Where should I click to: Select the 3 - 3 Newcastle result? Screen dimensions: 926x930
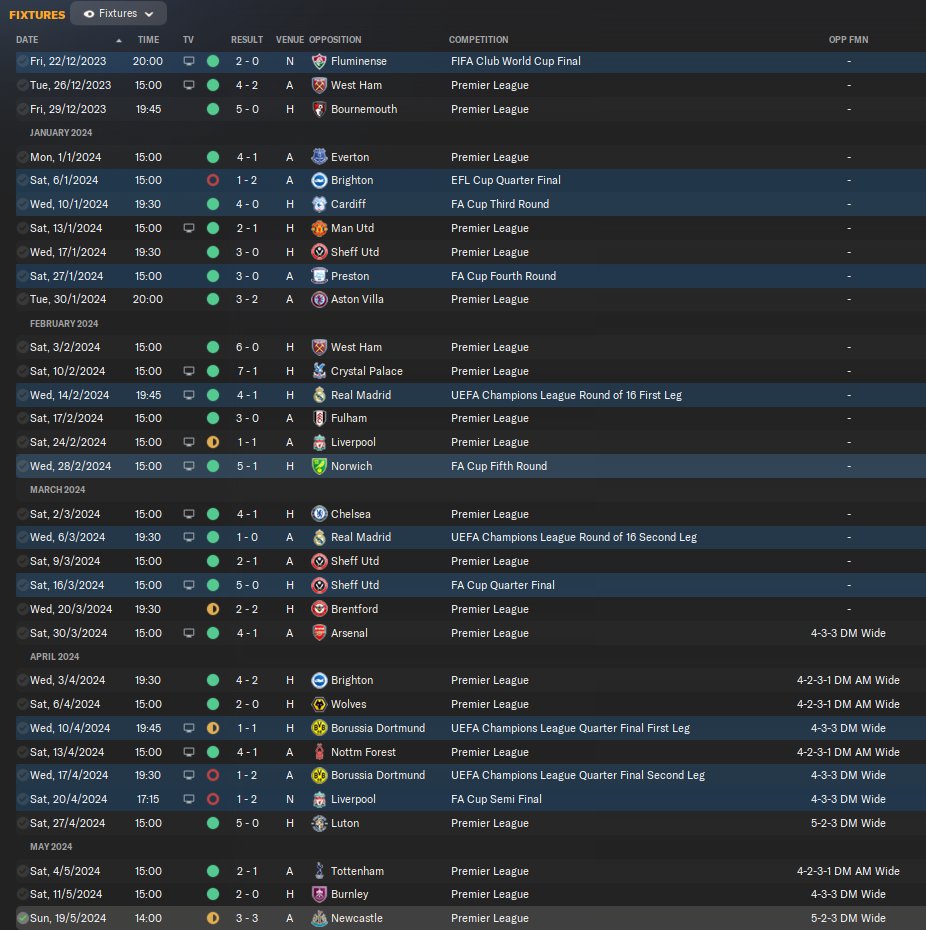point(247,918)
